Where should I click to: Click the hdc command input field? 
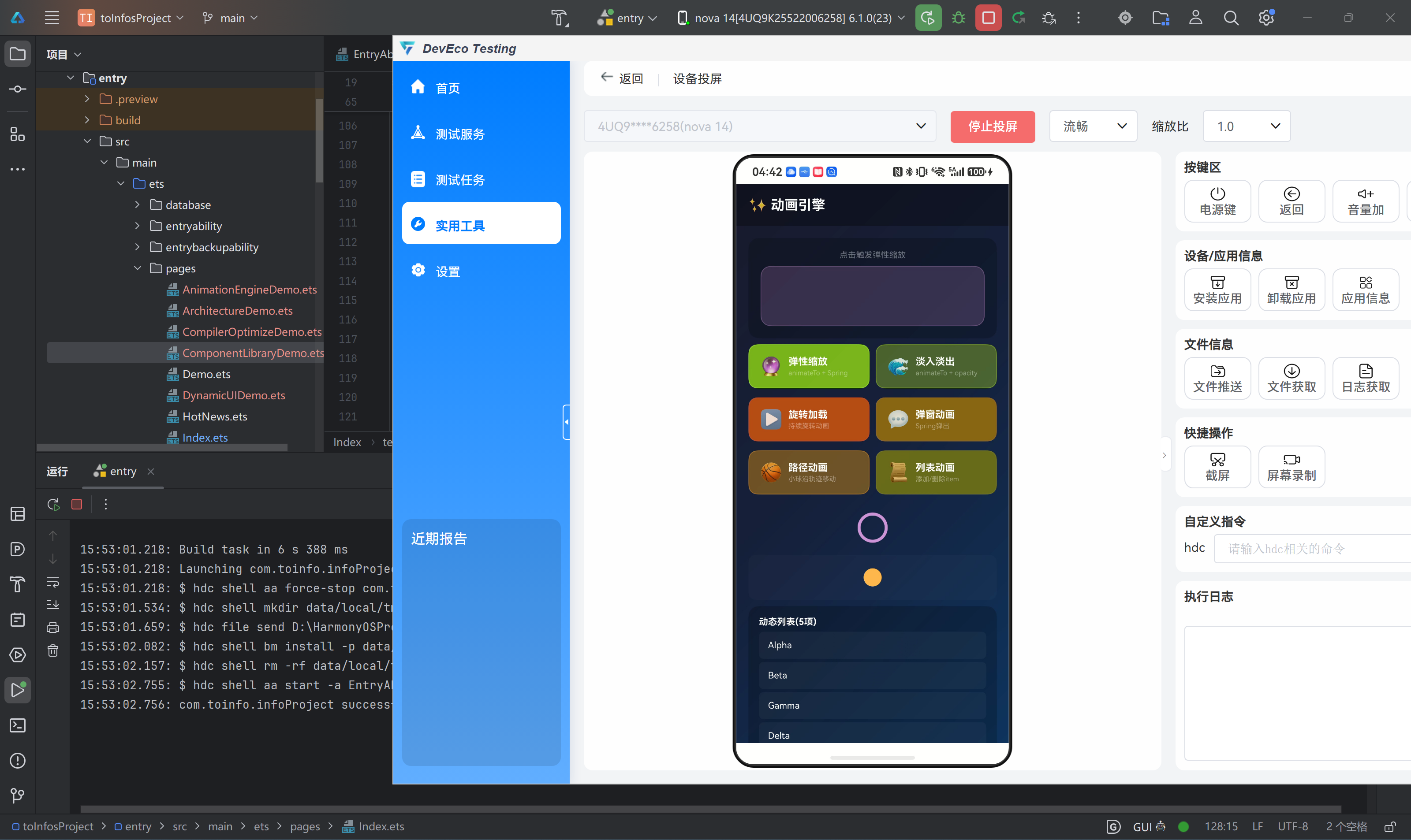coord(1312,548)
